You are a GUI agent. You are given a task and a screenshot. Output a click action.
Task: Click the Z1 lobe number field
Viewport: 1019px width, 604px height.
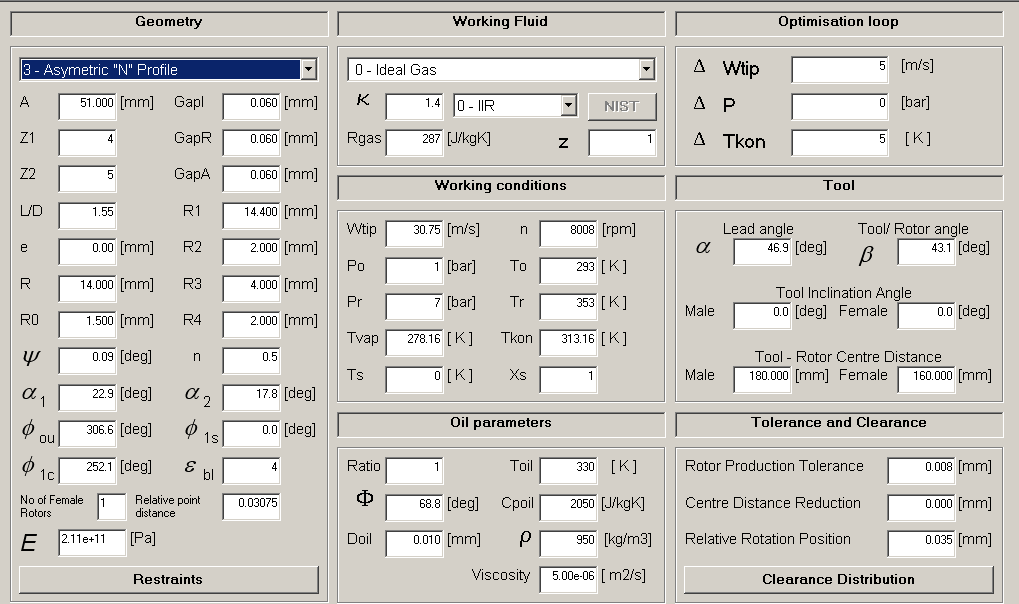87,142
